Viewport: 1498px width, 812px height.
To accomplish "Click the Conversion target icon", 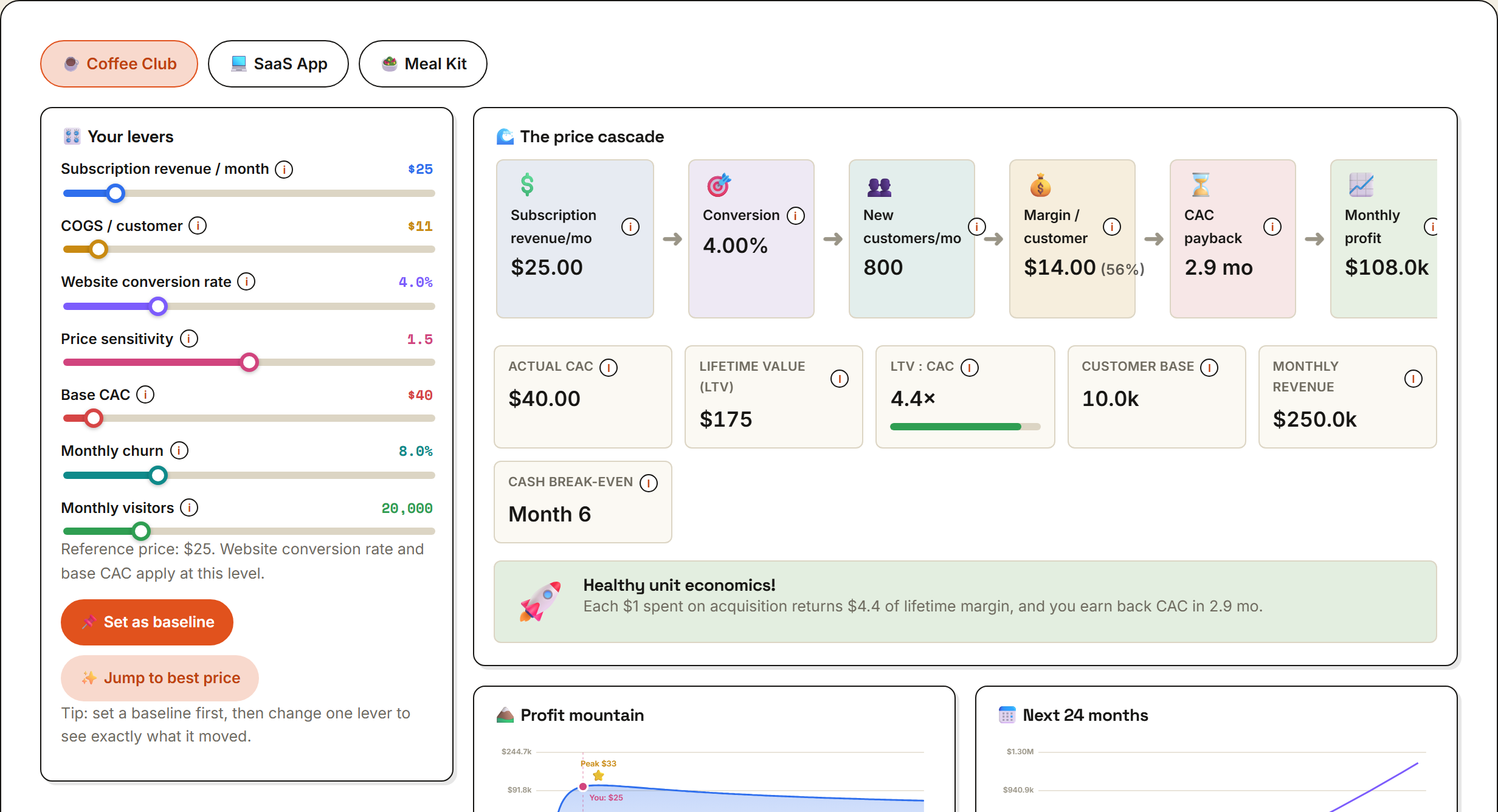I will point(719,185).
